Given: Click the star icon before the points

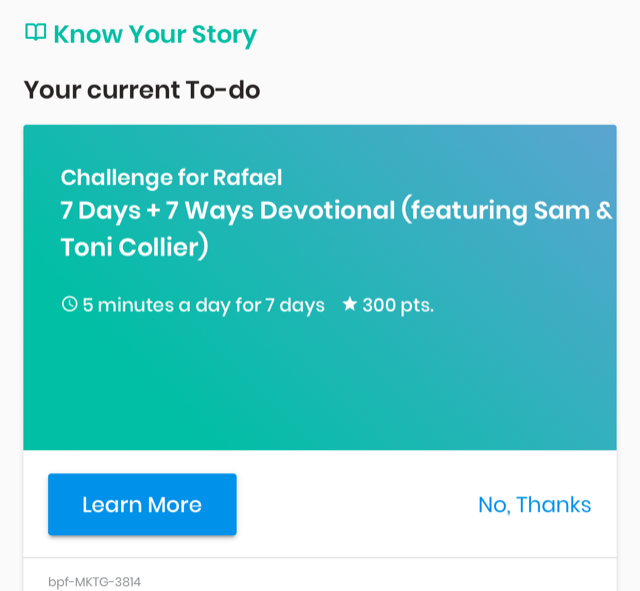Looking at the screenshot, I should pyautogui.click(x=349, y=304).
